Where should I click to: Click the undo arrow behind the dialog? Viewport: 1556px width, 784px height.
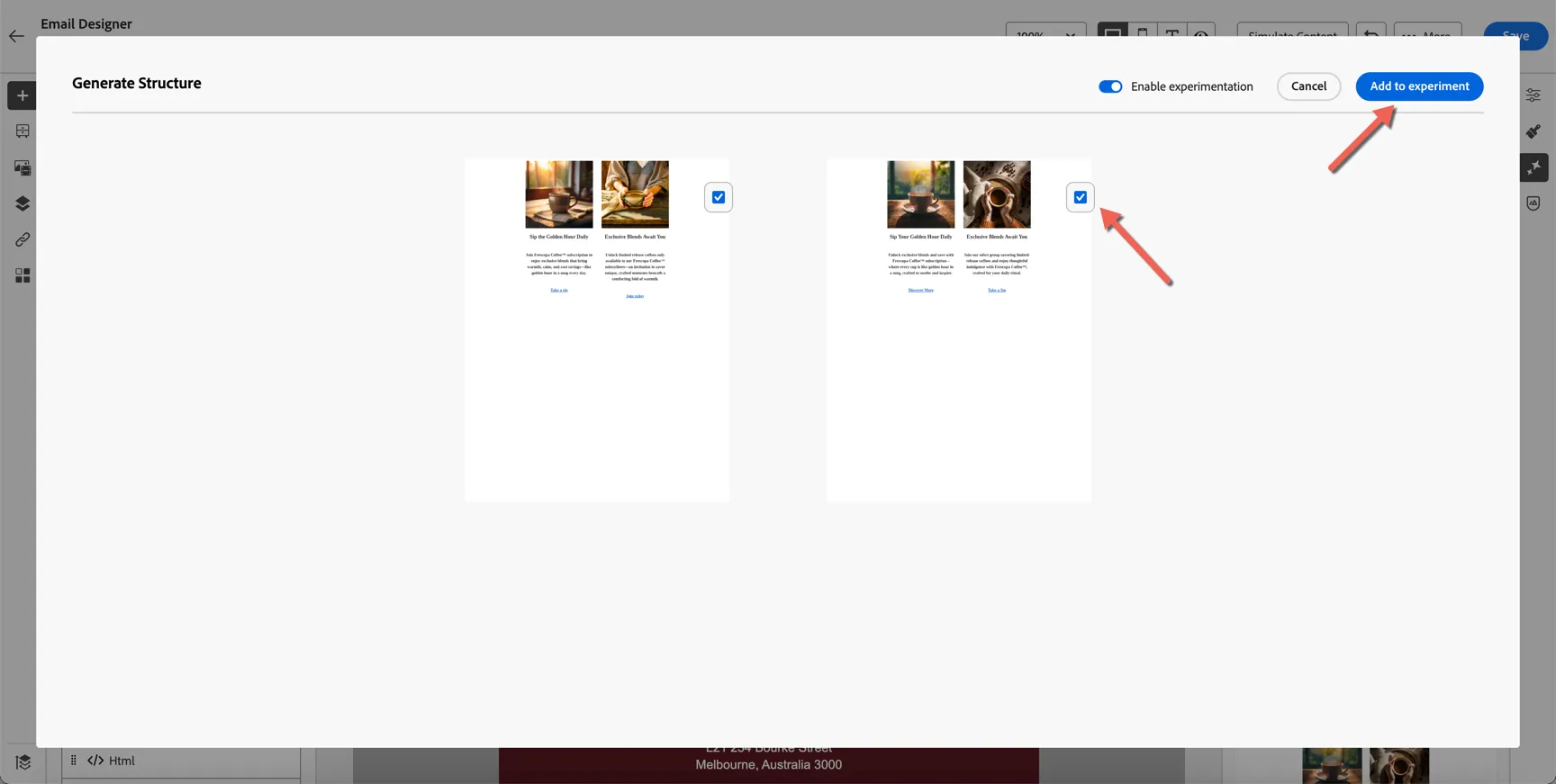tap(1371, 35)
